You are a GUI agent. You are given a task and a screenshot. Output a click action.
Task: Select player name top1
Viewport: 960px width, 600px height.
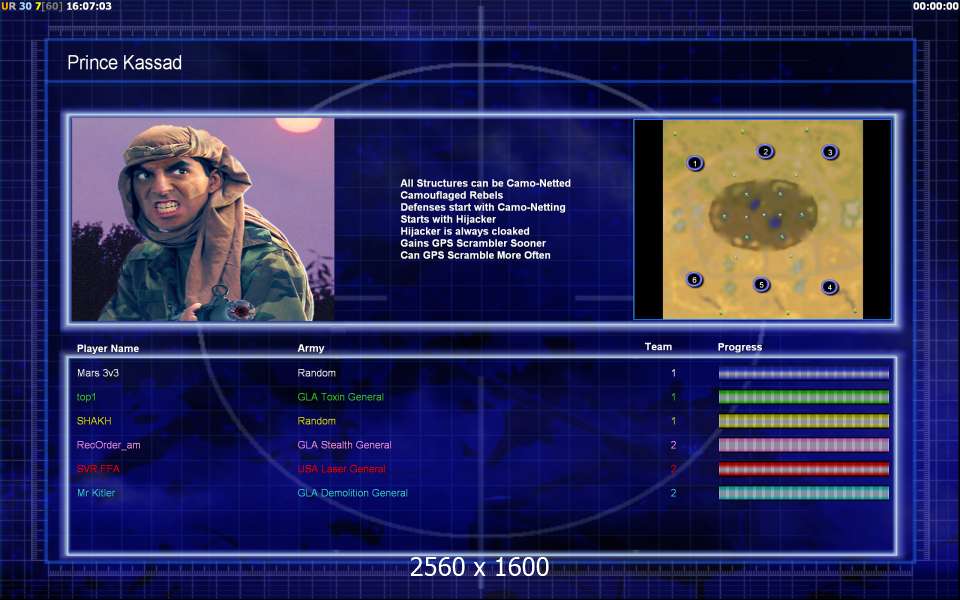coord(86,397)
